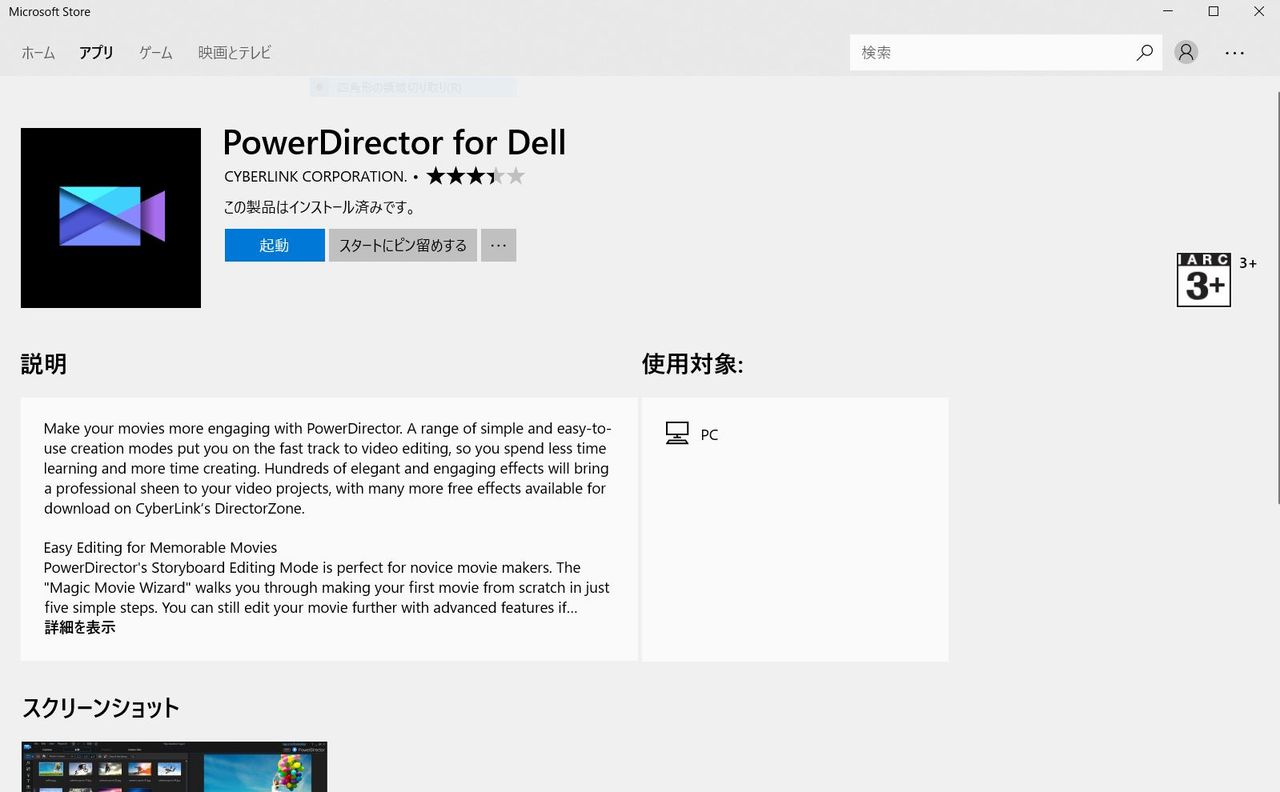Viewport: 1280px width, 792px height.
Task: Click CYBERLINK CORPORATION. publisher name
Action: [315, 177]
